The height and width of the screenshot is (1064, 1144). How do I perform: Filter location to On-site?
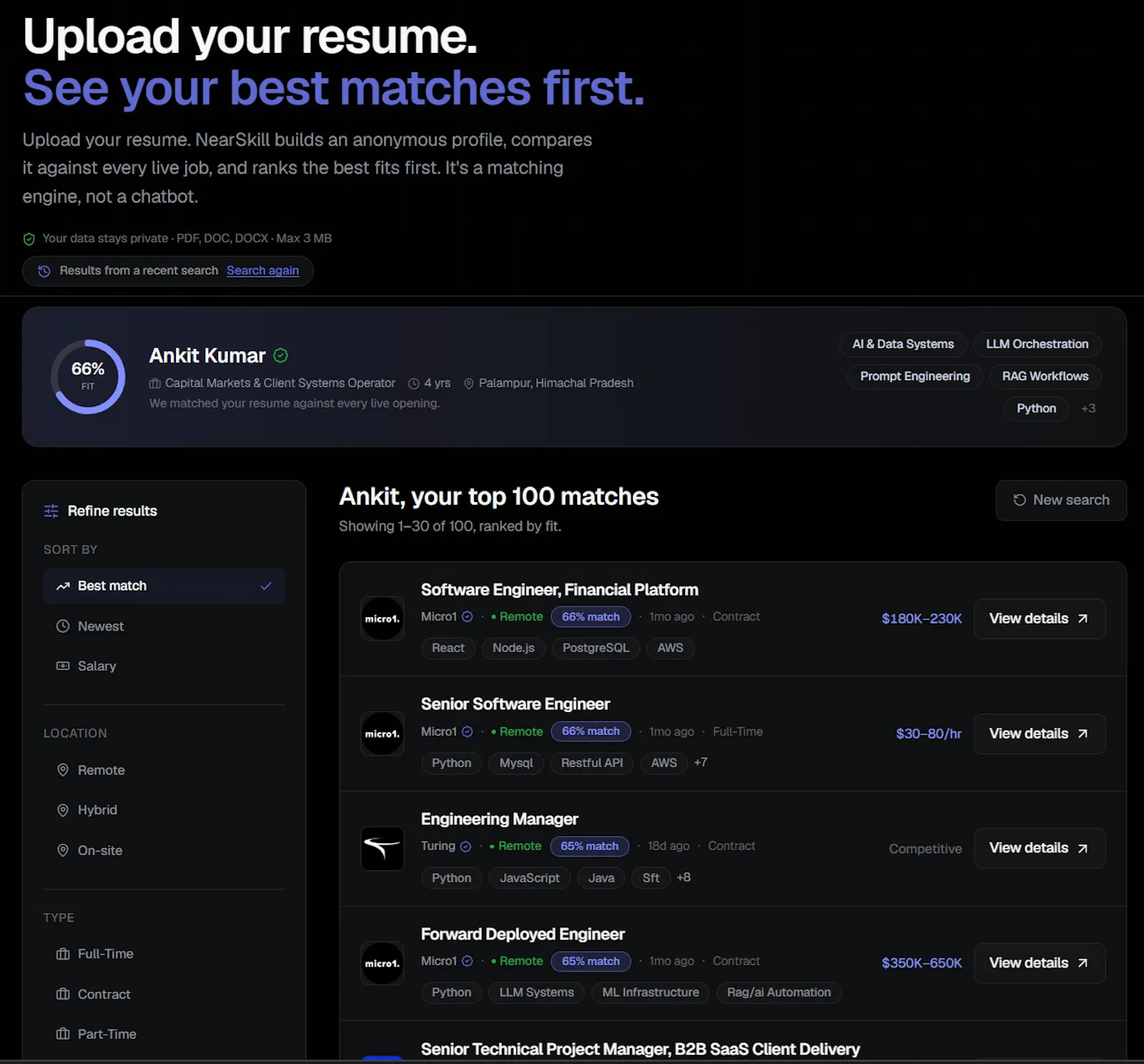164,851
